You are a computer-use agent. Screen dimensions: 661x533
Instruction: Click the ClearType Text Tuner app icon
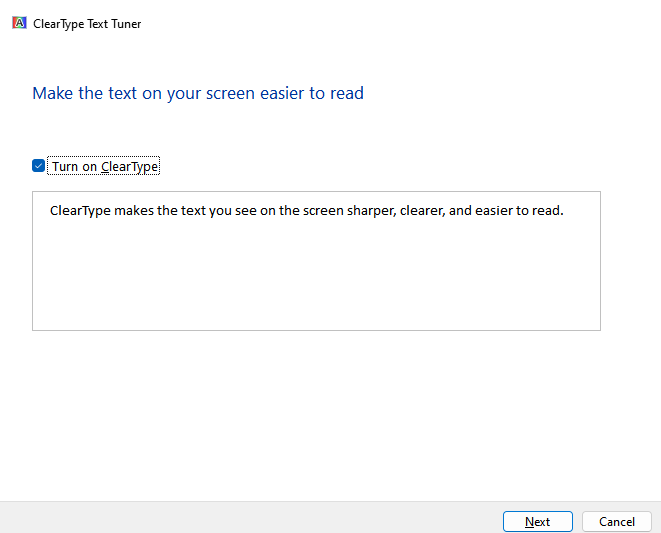coord(19,23)
